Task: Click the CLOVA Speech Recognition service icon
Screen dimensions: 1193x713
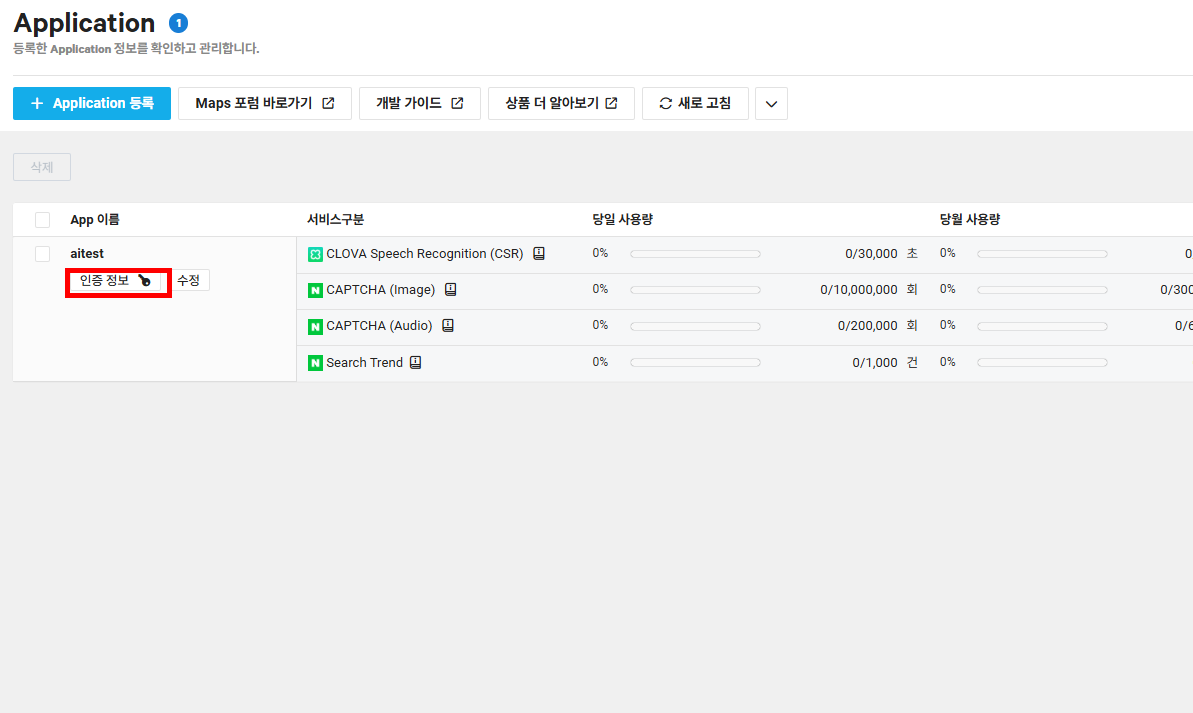Action: (x=315, y=254)
